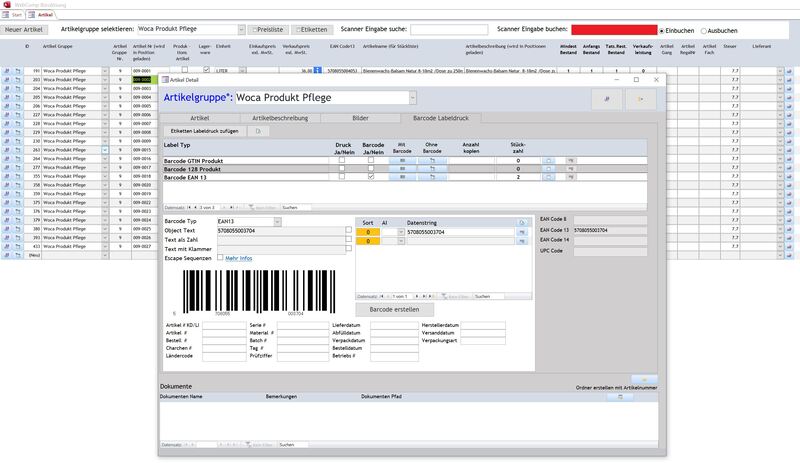Click Neuer Artikel button
Viewport: 800px width, 463px height.
(23, 30)
